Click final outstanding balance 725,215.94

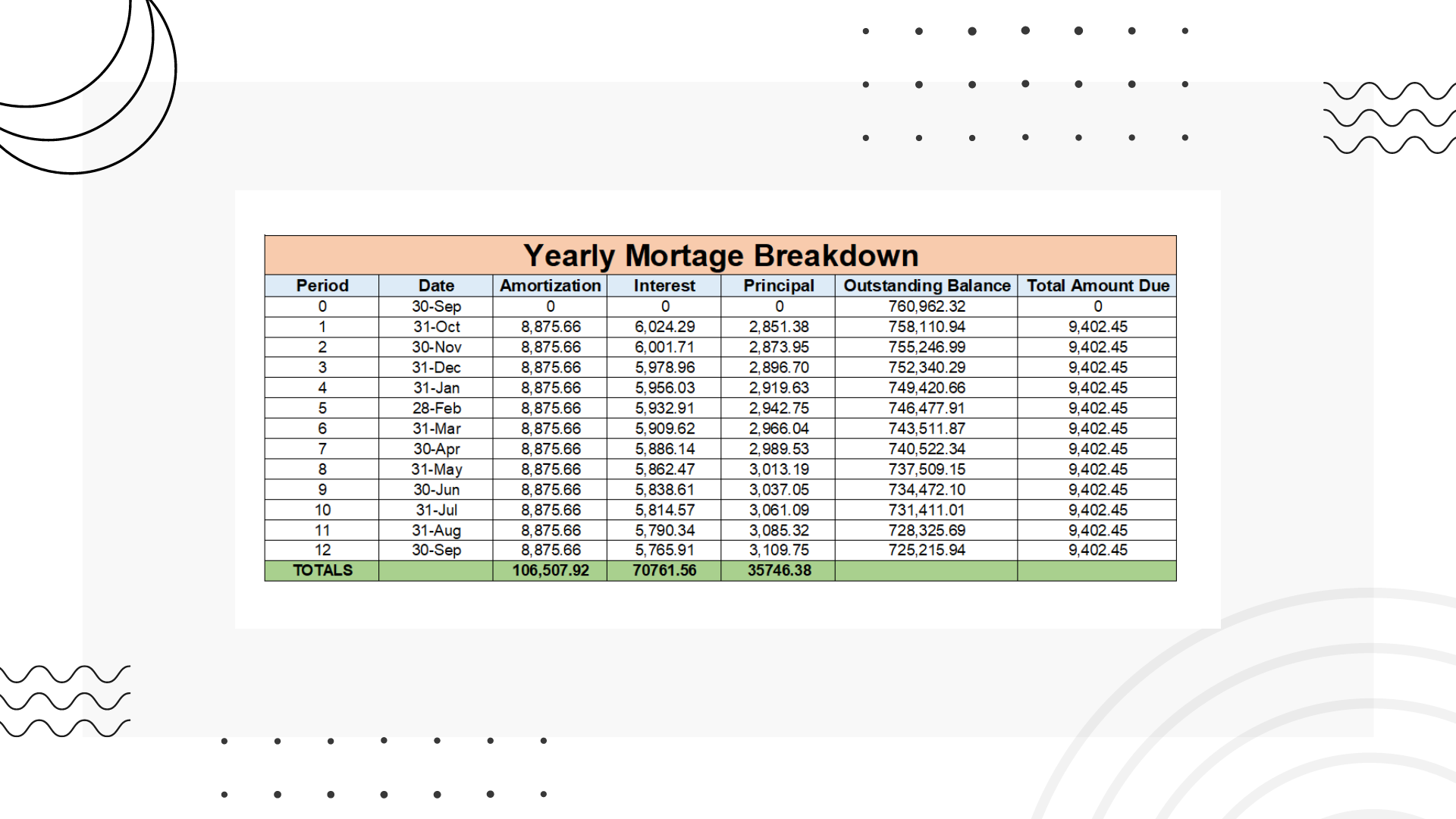point(927,550)
